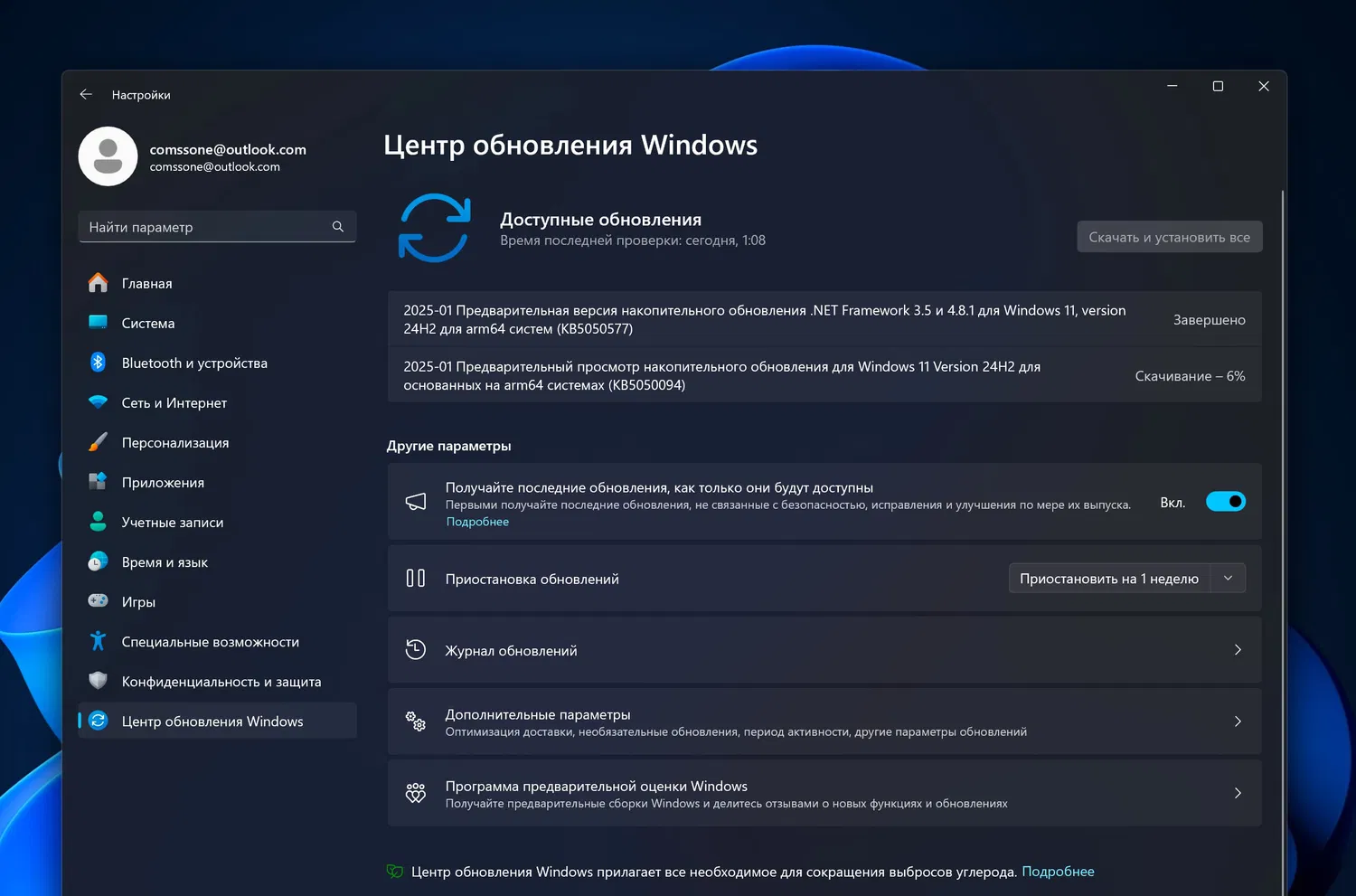Click the user profile avatar picture

[x=108, y=156]
